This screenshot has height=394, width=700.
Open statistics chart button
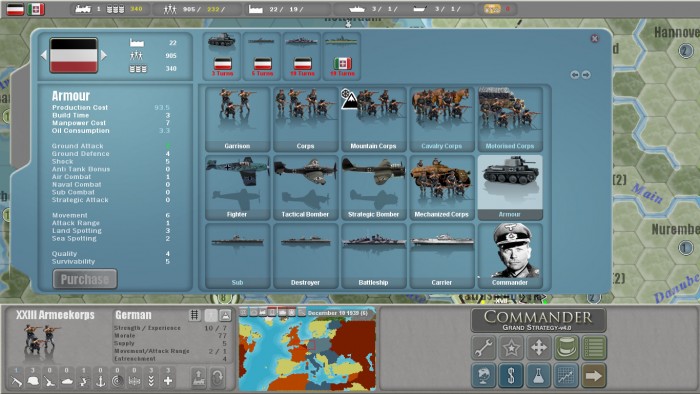(567, 375)
